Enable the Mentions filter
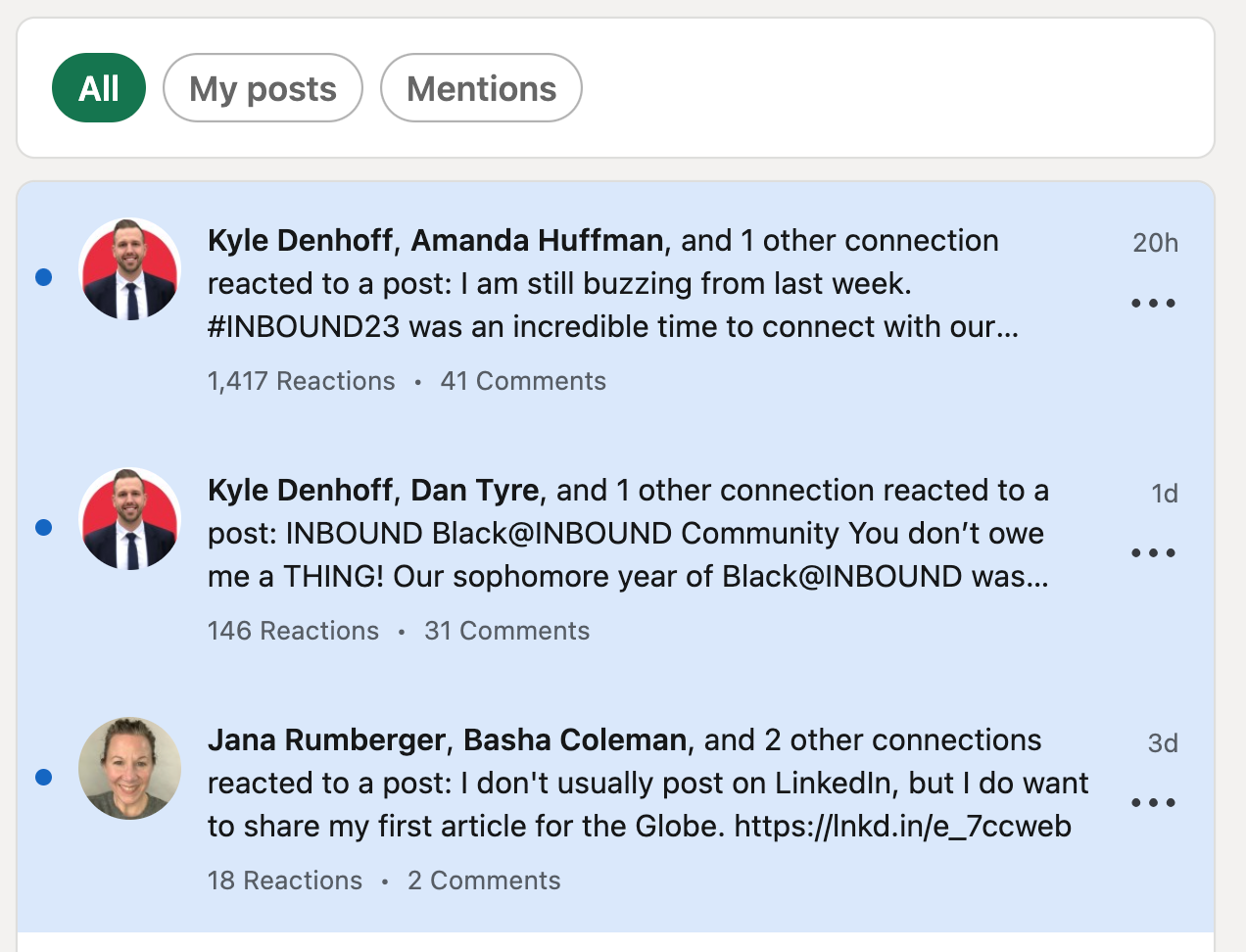This screenshot has height=952, width=1246. coord(481,87)
